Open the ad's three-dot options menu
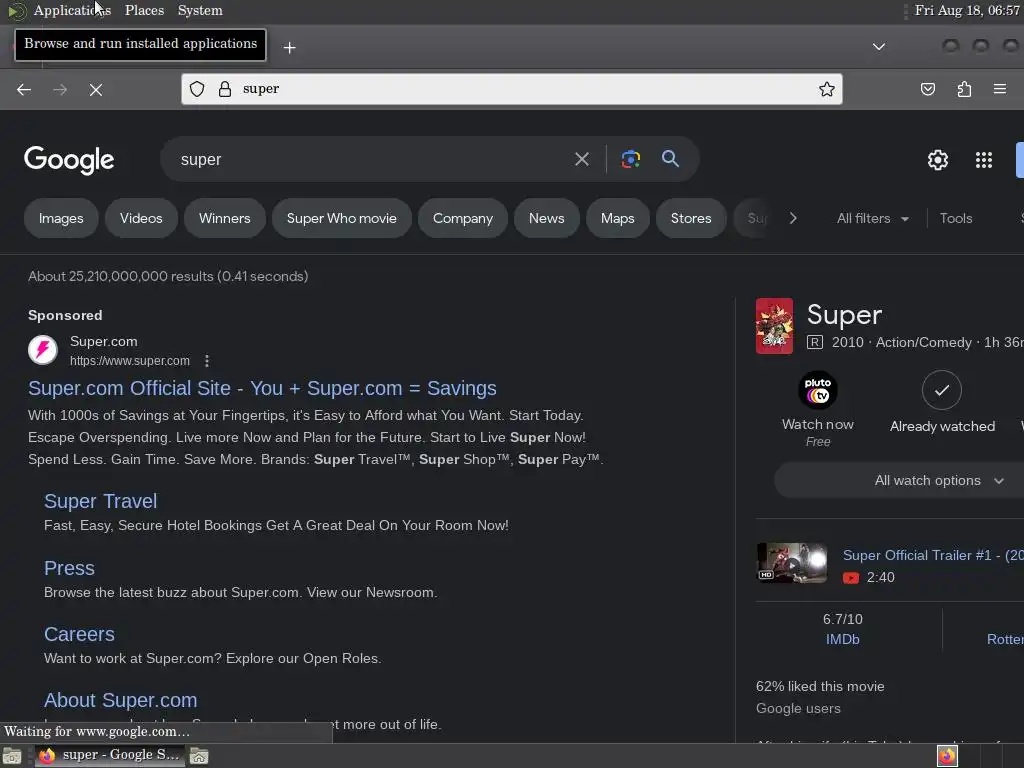The image size is (1024, 768). click(x=206, y=360)
